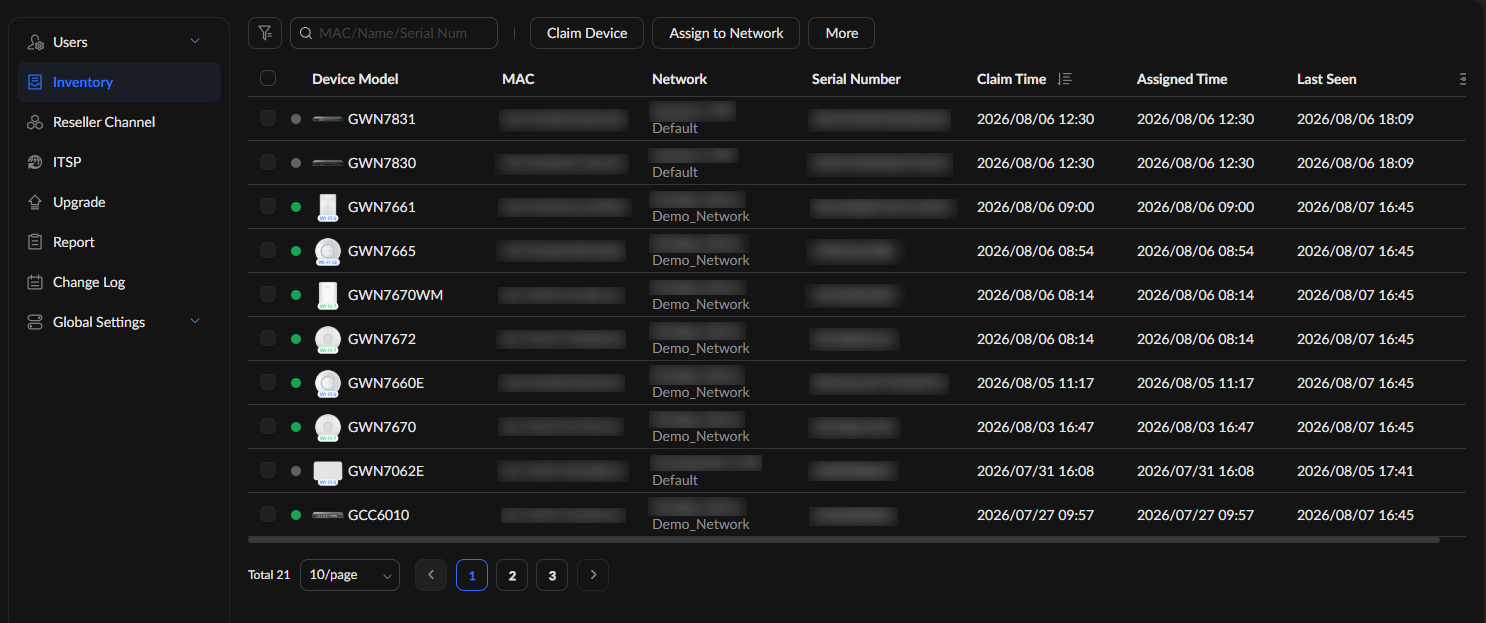Go to page 2
Viewport: 1486px width, 623px height.
(512, 575)
